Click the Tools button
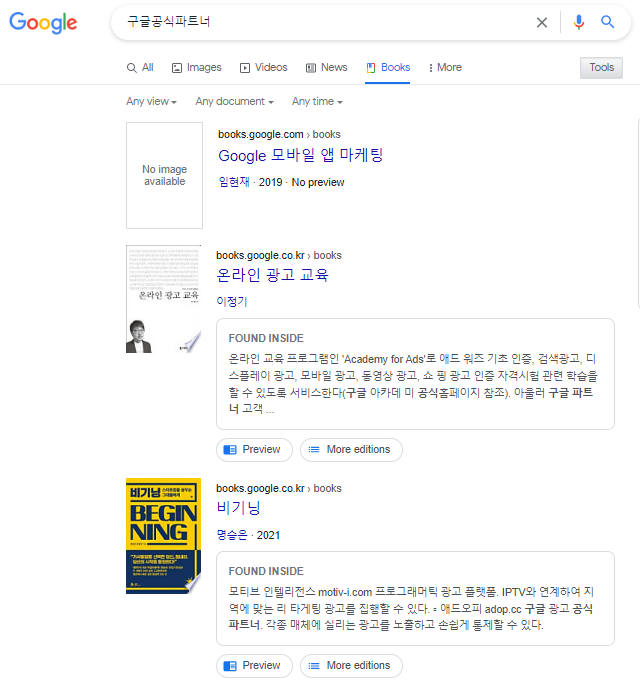This screenshot has height=687, width=640. pyautogui.click(x=601, y=67)
